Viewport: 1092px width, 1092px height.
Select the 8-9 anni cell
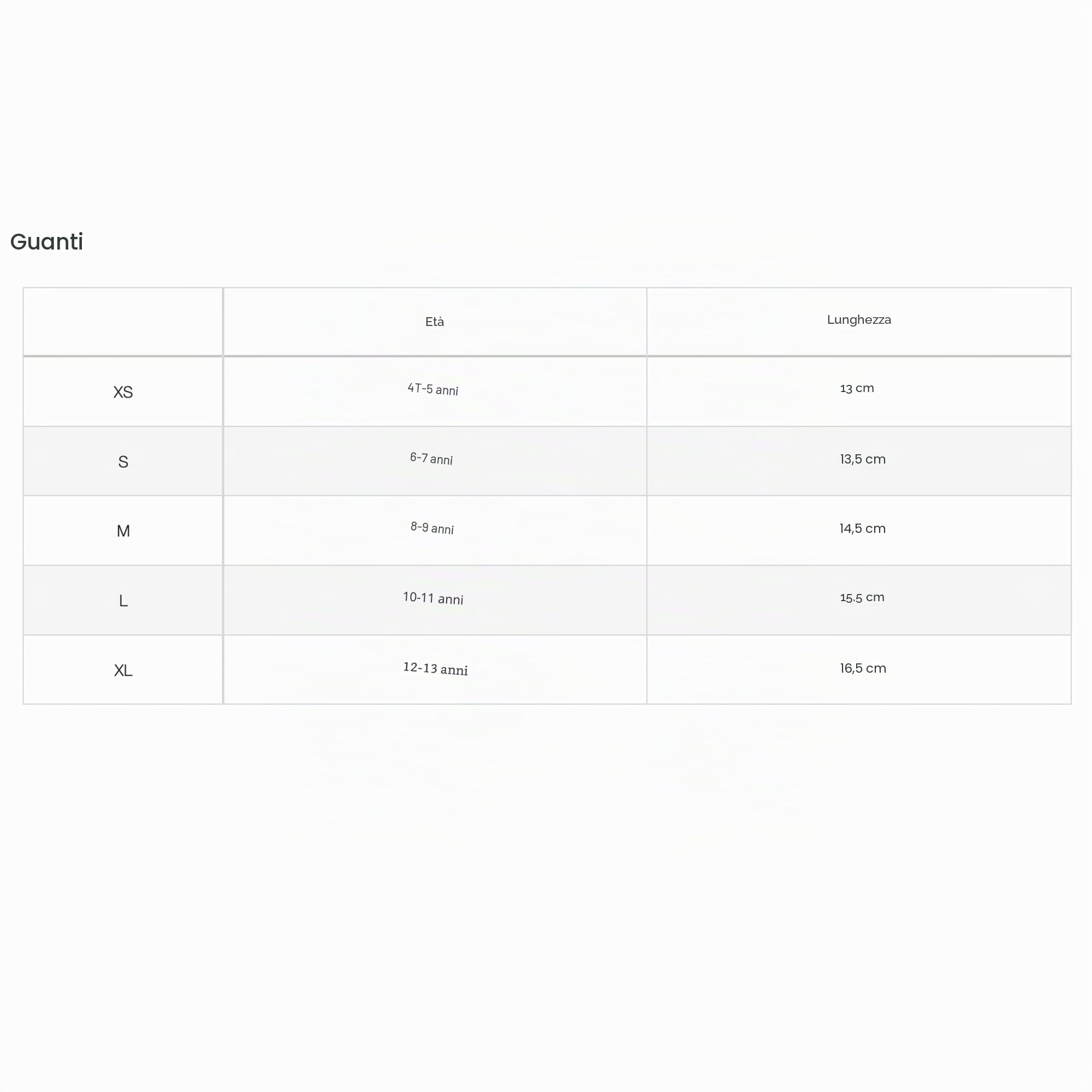pos(432,529)
